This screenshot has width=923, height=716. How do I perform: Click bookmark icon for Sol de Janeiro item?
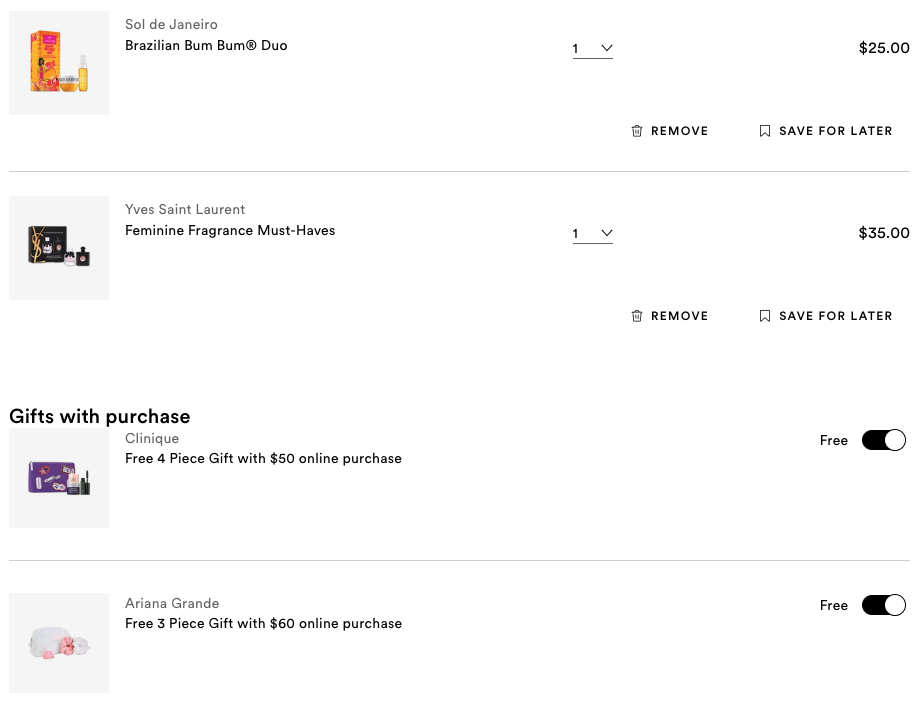pyautogui.click(x=765, y=131)
